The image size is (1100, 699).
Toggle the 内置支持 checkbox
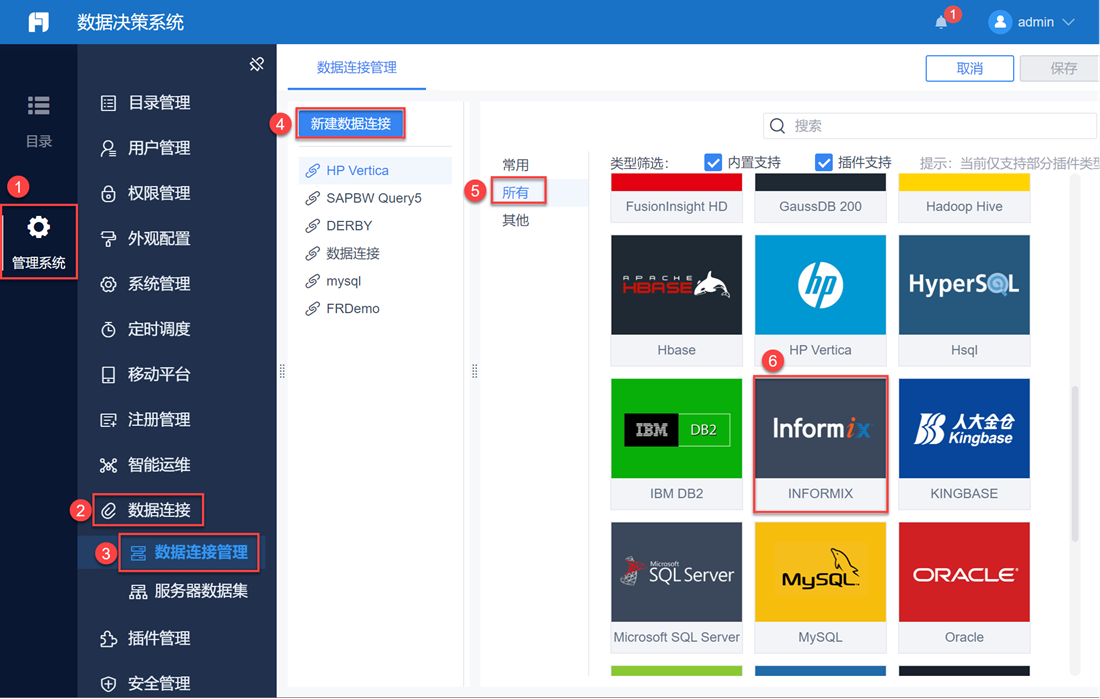point(713,163)
